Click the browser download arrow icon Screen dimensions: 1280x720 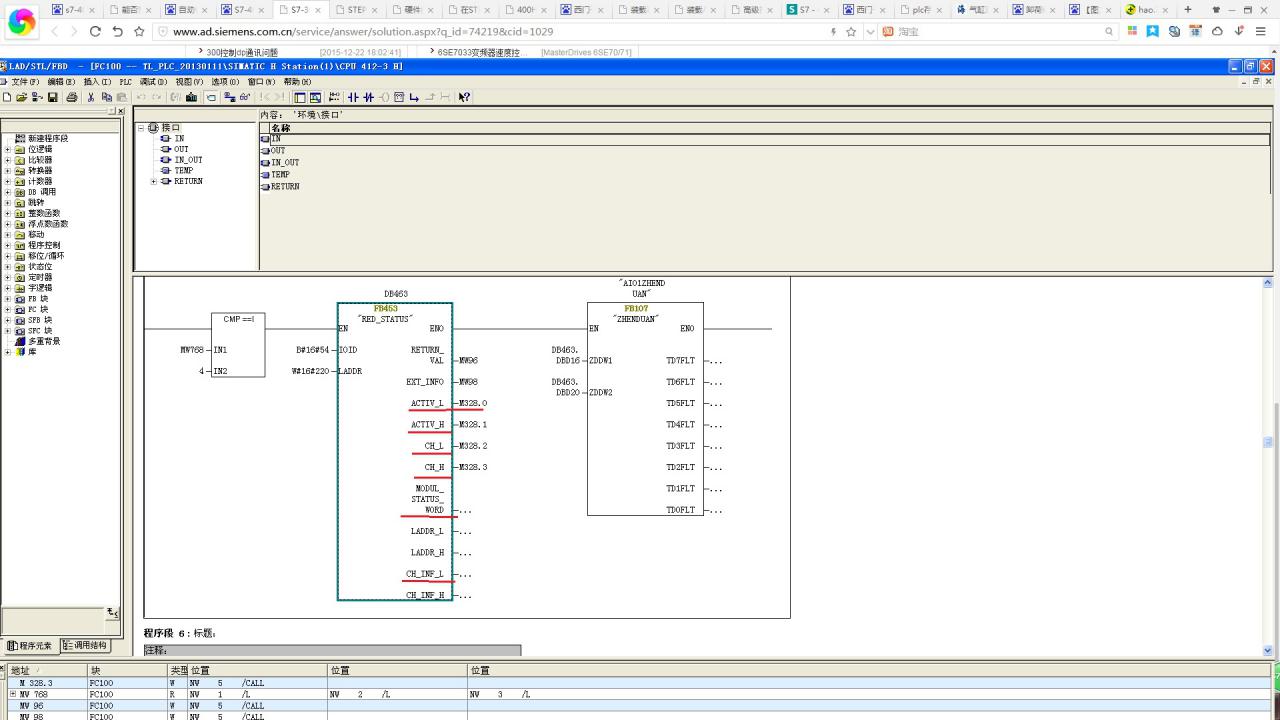point(1239,31)
